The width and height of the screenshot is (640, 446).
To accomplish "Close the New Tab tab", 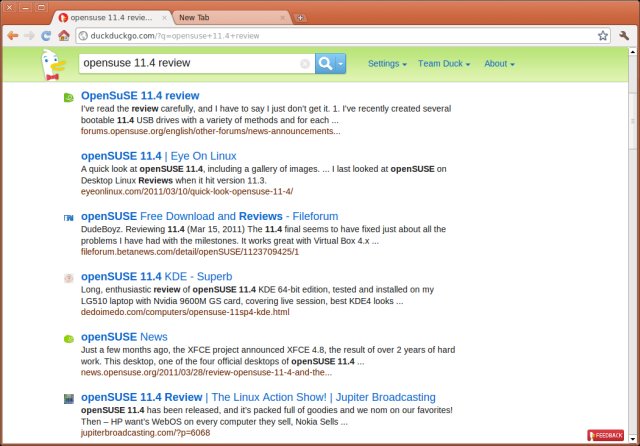I will [x=283, y=18].
